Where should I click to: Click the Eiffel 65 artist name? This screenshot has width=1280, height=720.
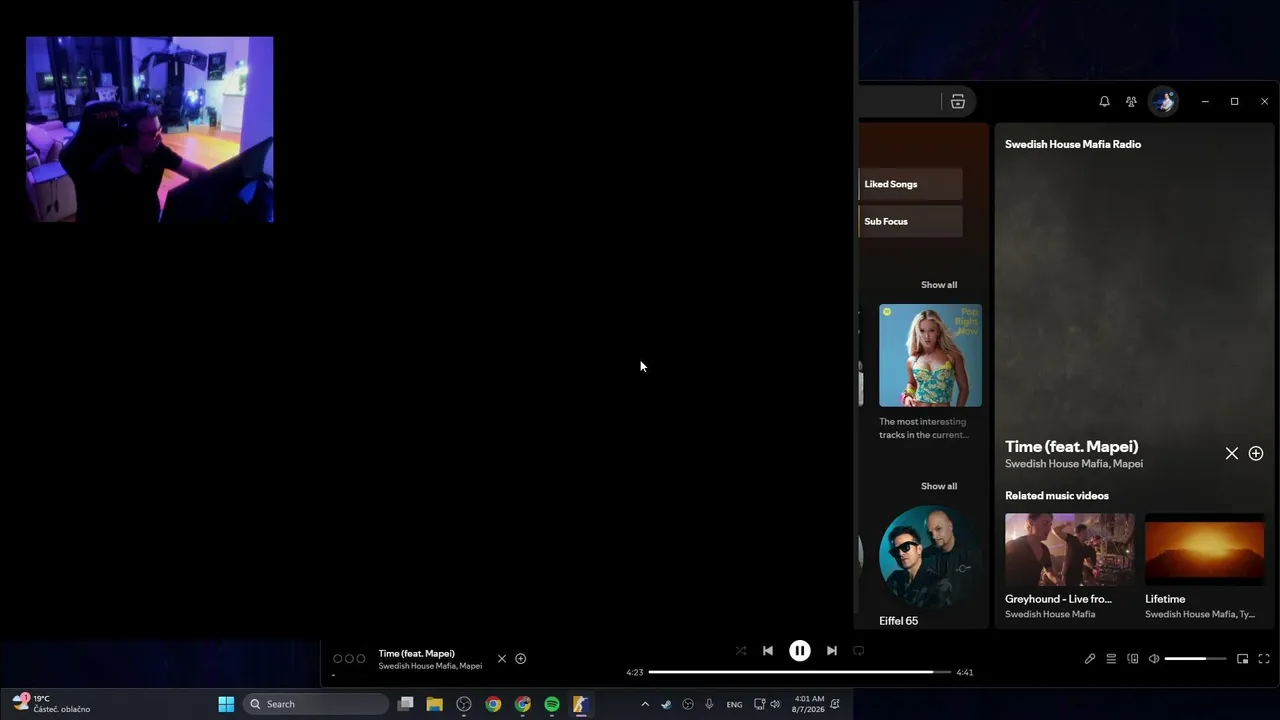pyautogui.click(x=898, y=621)
